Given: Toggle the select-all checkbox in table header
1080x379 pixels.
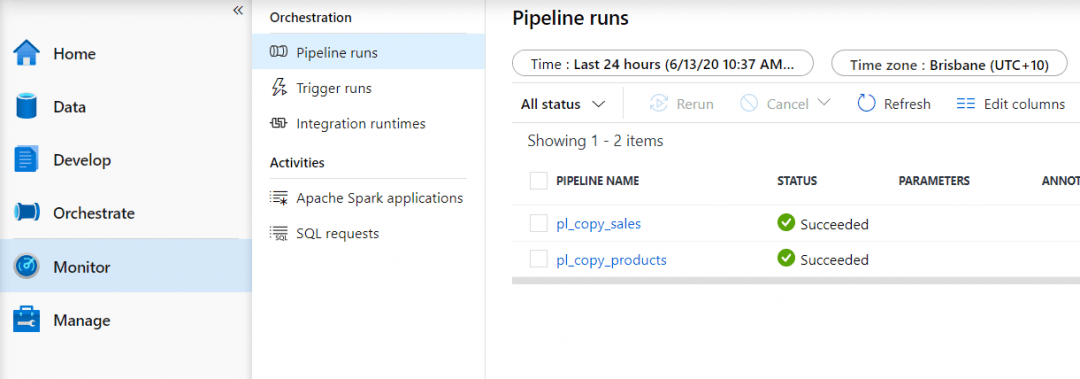Looking at the screenshot, I should pyautogui.click(x=539, y=181).
